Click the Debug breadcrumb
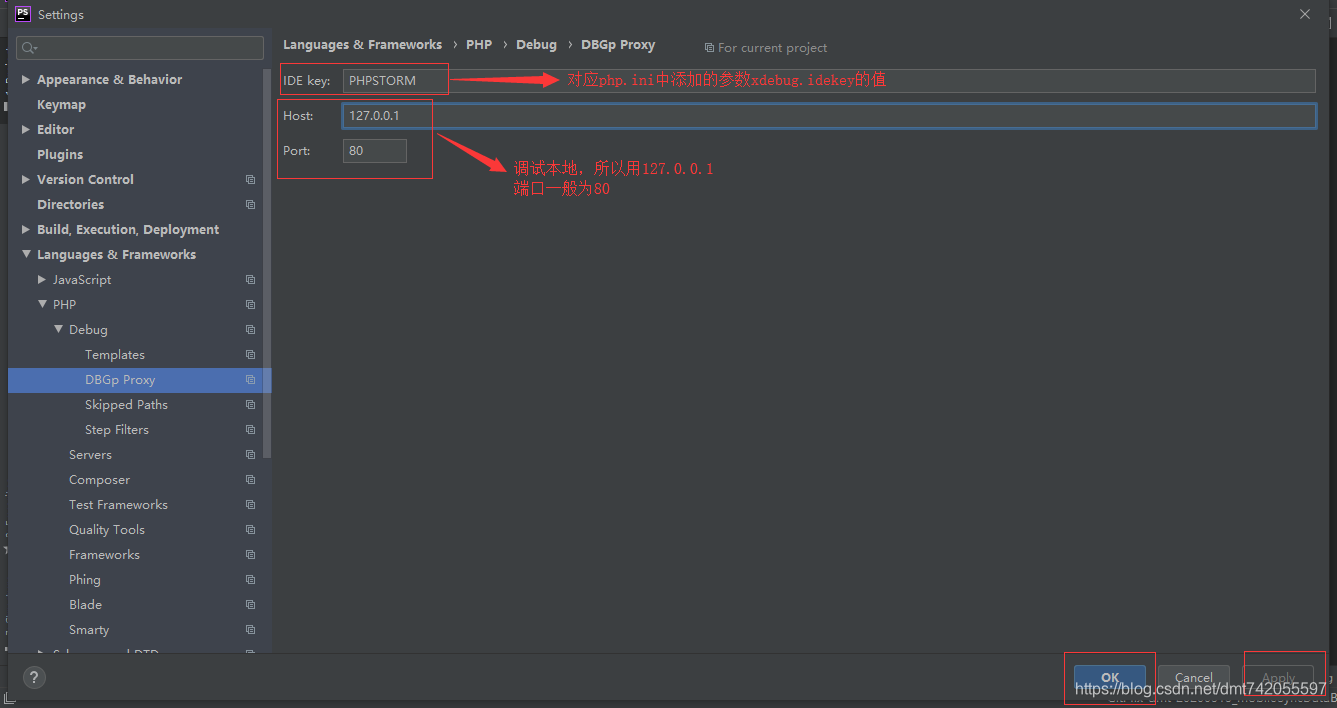Screen dimensions: 1337x708 click(536, 45)
